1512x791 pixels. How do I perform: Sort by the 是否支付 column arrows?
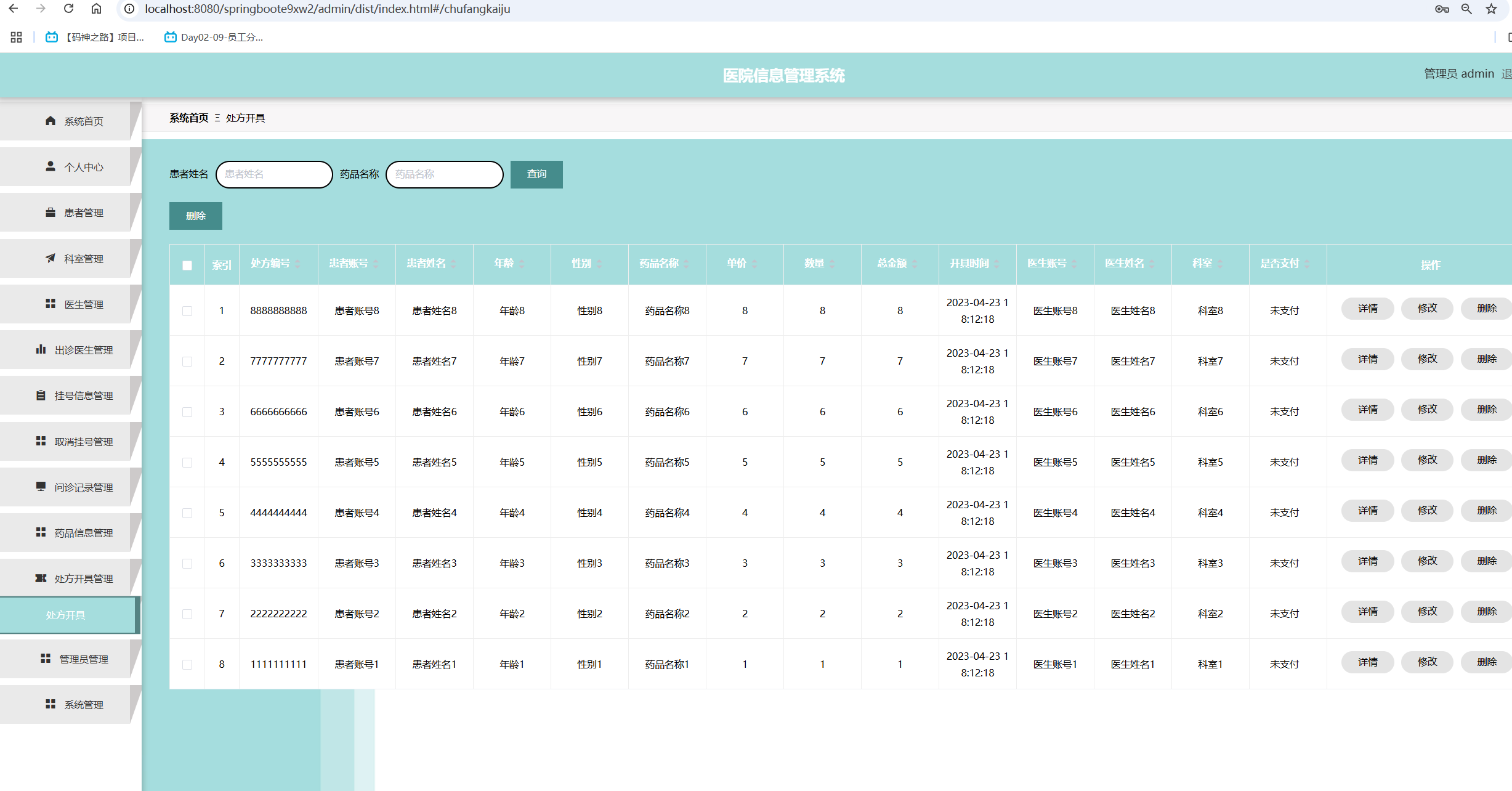tap(1307, 264)
